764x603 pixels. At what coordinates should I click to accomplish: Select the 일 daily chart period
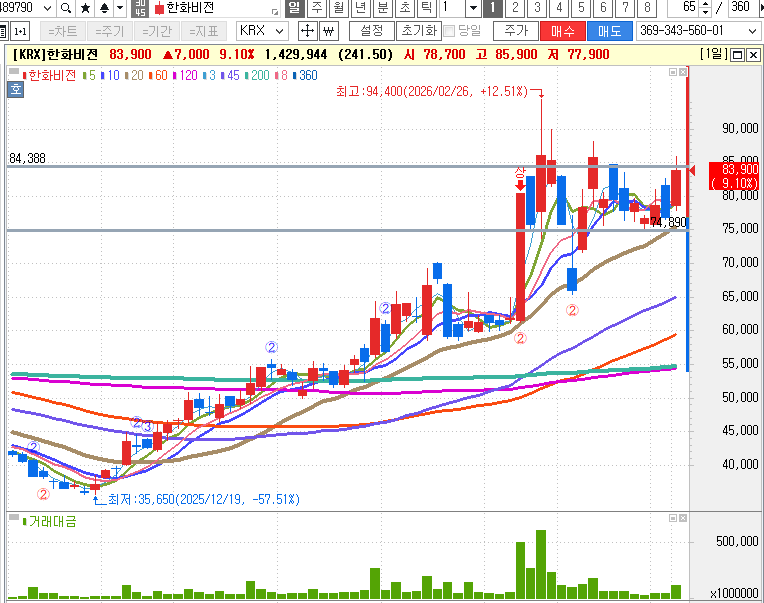pos(294,7)
